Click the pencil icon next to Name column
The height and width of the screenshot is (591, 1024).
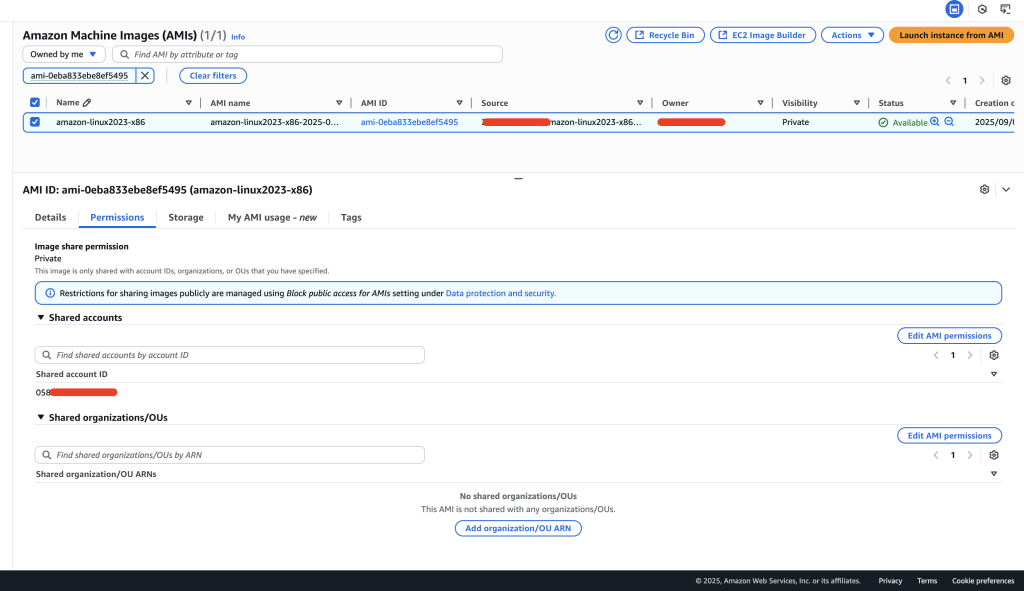[x=87, y=103]
